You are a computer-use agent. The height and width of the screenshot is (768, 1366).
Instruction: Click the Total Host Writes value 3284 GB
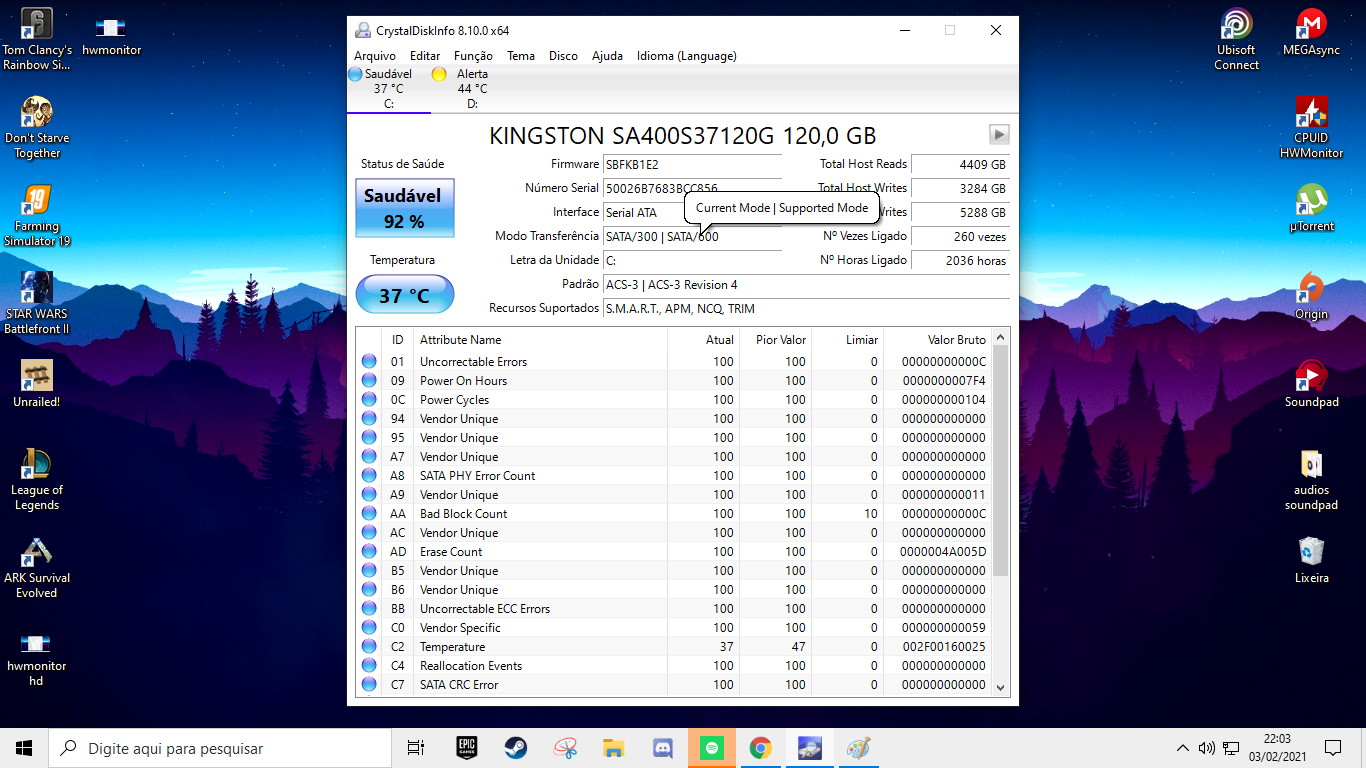click(960, 188)
